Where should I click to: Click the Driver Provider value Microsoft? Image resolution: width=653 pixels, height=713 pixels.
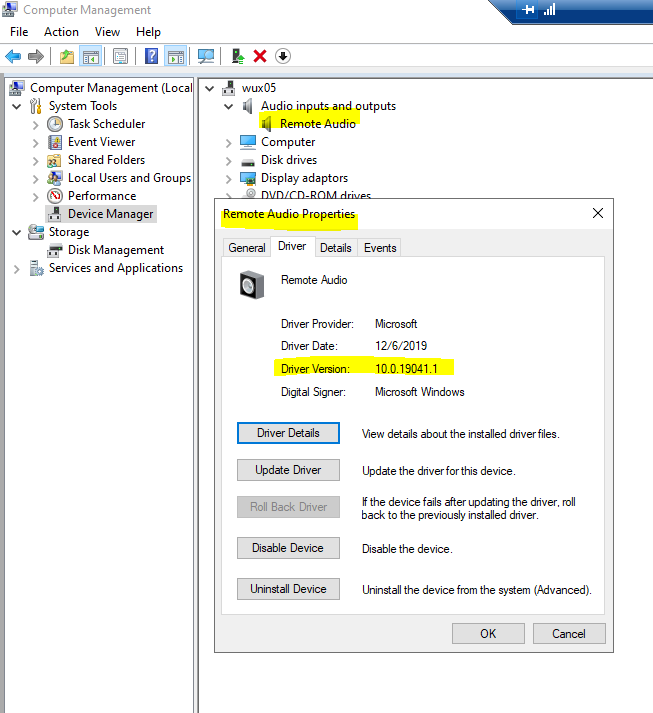tap(396, 324)
